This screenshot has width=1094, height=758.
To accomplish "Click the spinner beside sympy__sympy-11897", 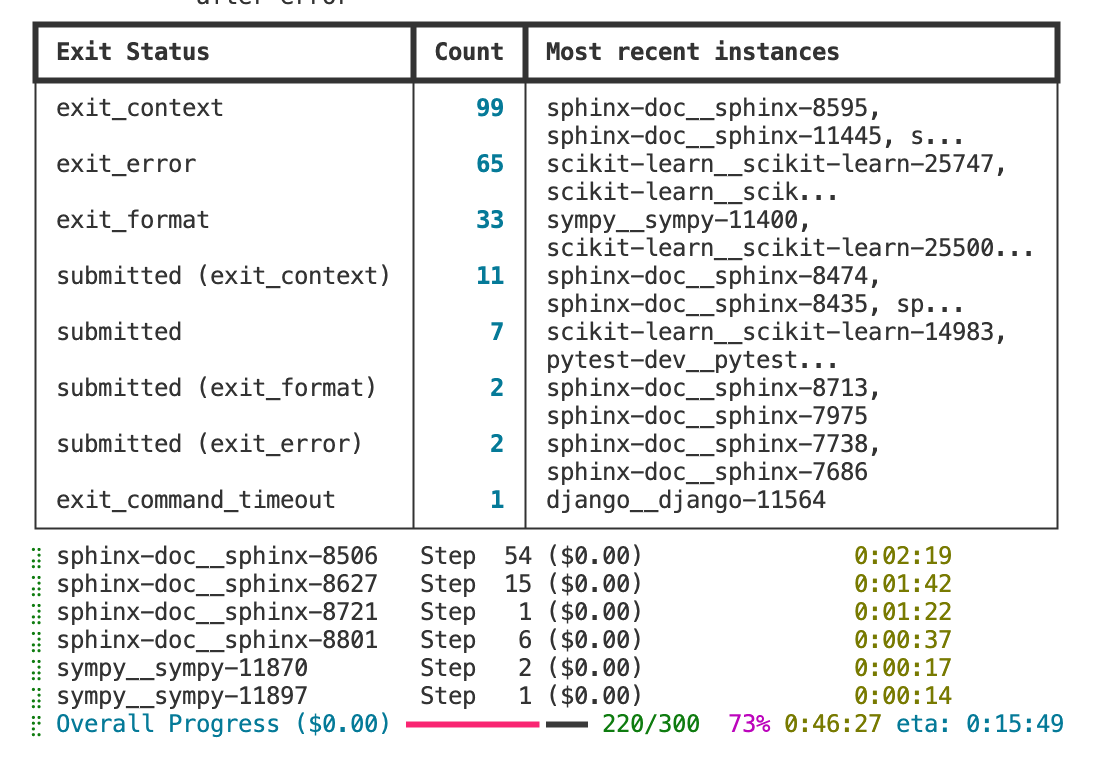I will (x=37, y=696).
